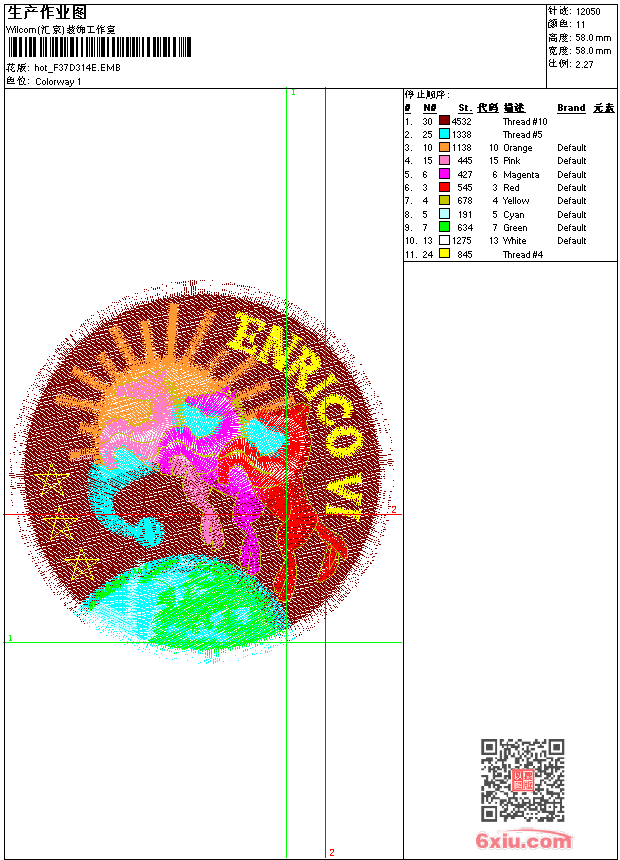Click the studio name 'Wilcom(汇京)装饰工作室'
Viewport: 620px width, 860px height.
point(60,30)
